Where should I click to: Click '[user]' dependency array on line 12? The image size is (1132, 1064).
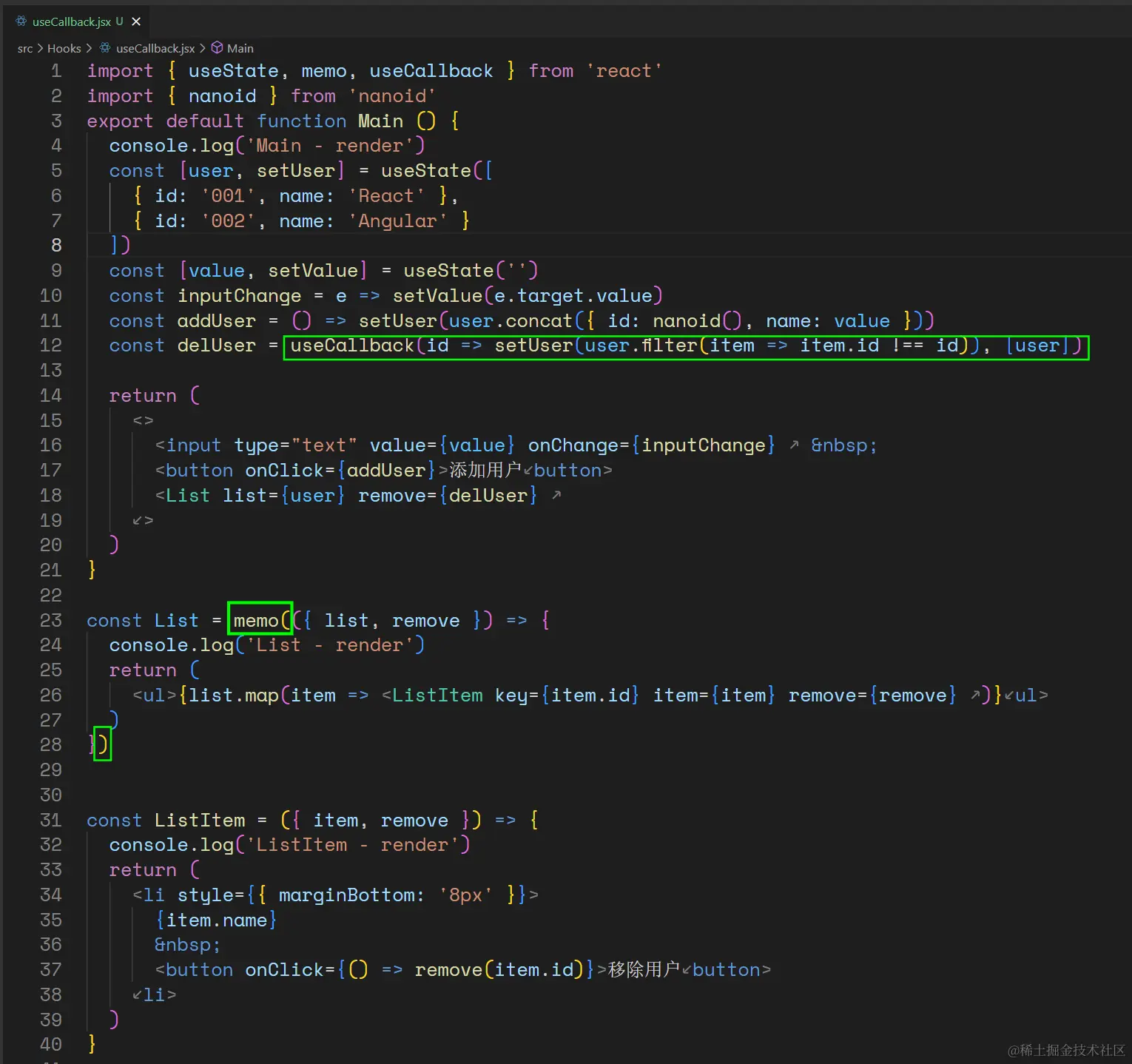[1037, 346]
